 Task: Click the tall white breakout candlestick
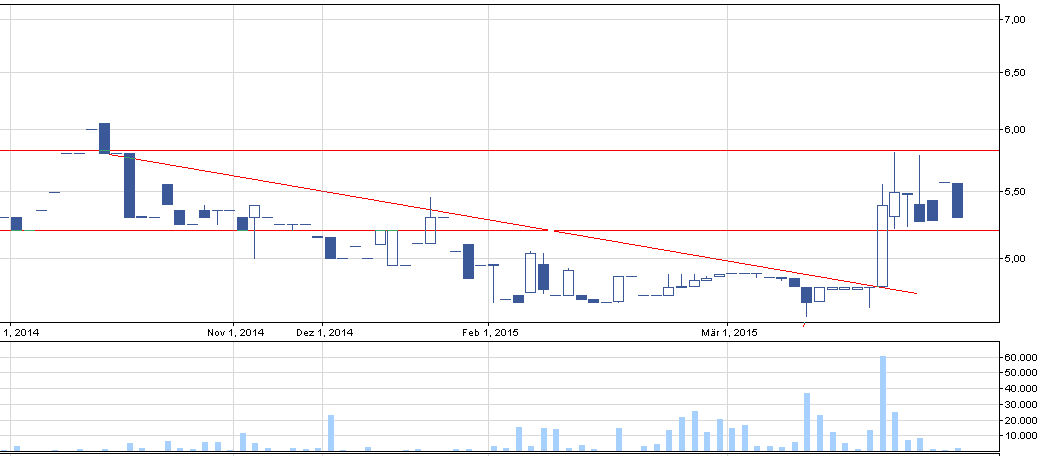pyautogui.click(x=882, y=245)
